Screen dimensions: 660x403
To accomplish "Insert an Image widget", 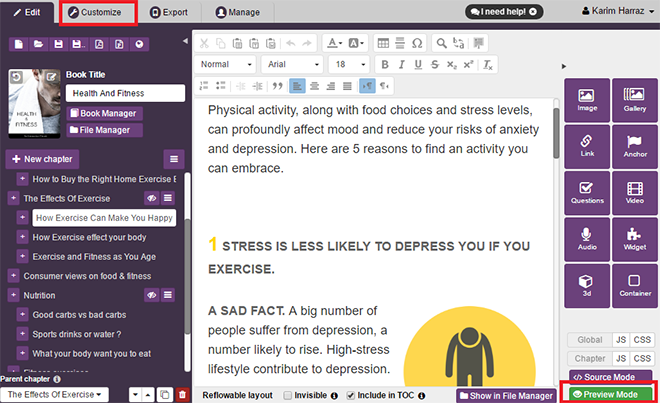I will click(x=587, y=102).
